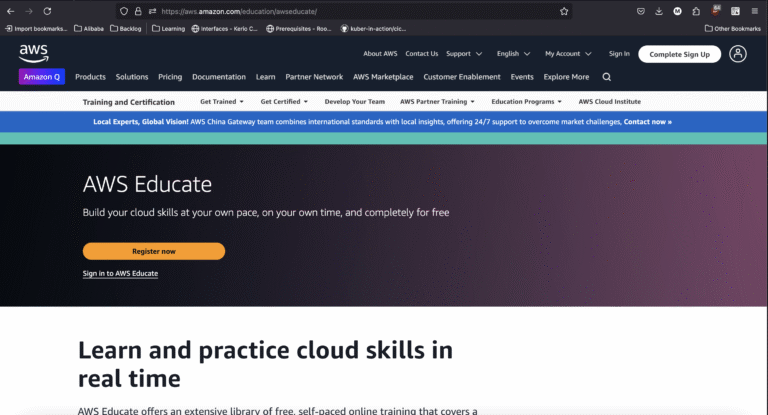Open the Explore More menu
This screenshot has width=768, height=415.
pos(566,77)
